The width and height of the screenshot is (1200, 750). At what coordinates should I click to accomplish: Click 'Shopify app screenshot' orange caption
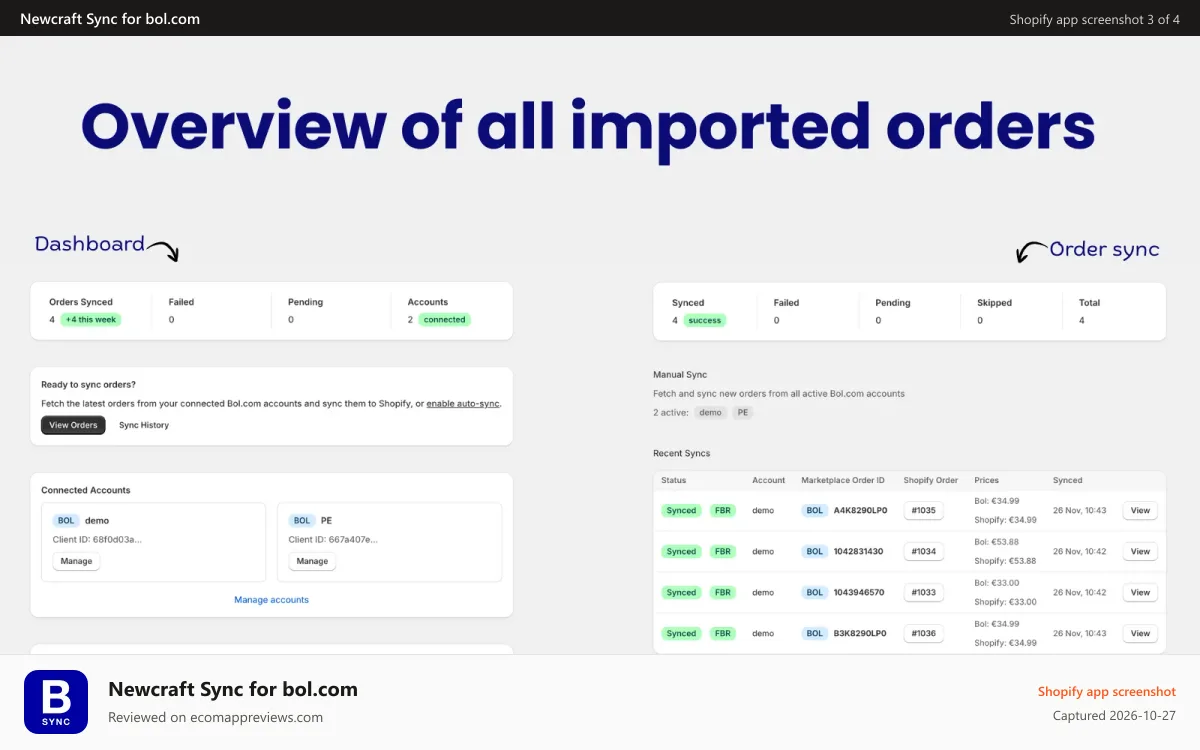click(1107, 692)
